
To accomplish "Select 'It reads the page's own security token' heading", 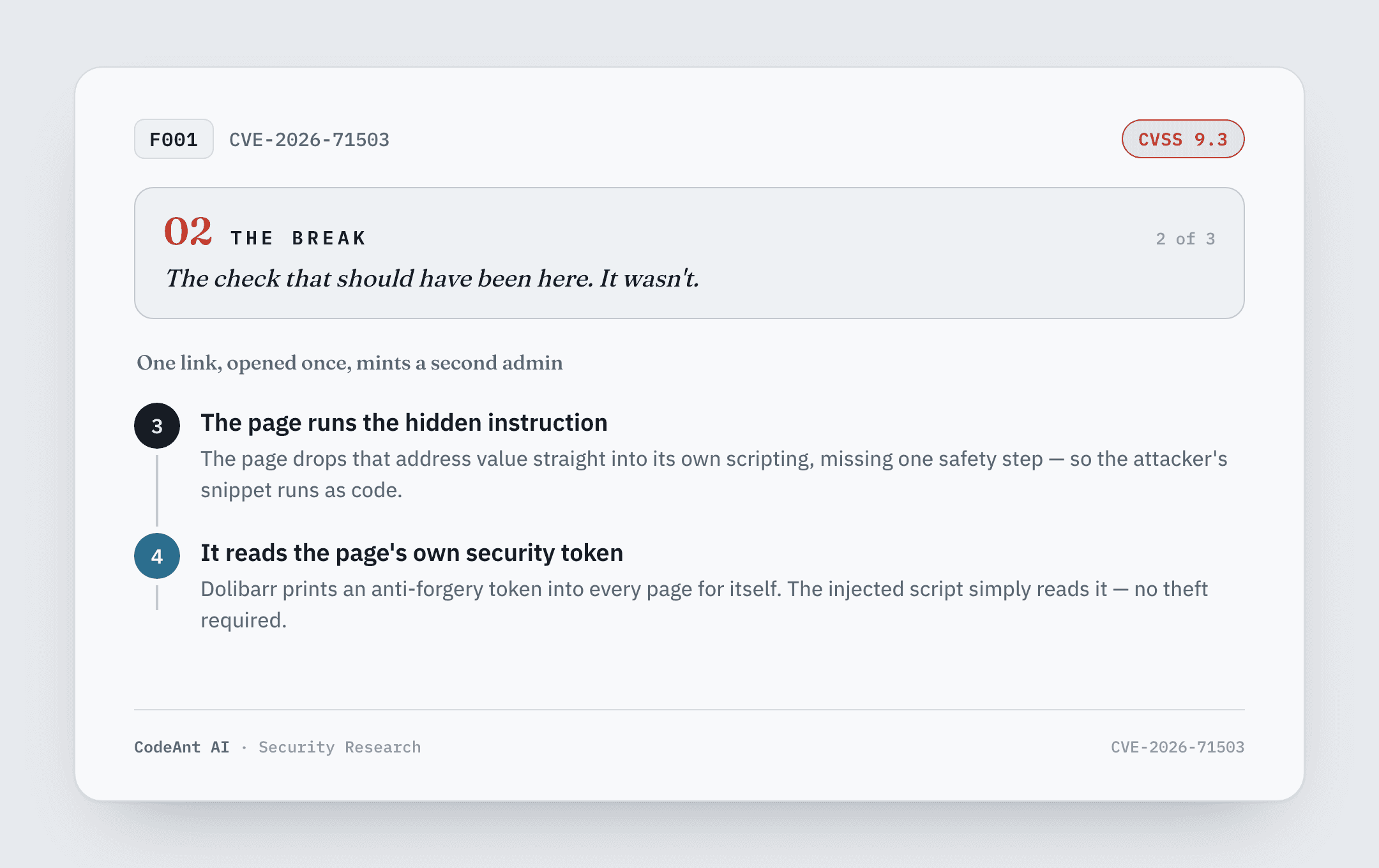I will 412,553.
